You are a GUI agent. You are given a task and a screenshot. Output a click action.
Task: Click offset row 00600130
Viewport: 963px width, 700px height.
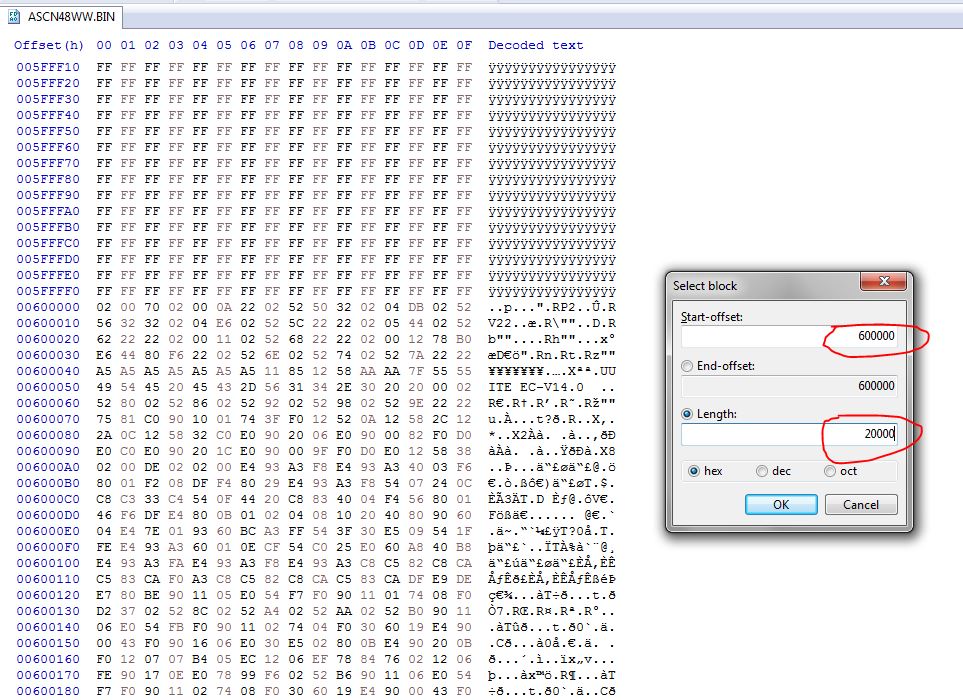(x=48, y=611)
